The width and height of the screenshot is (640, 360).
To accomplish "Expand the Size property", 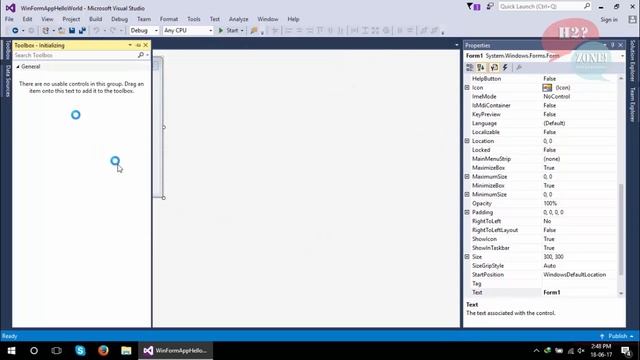I will point(467,257).
